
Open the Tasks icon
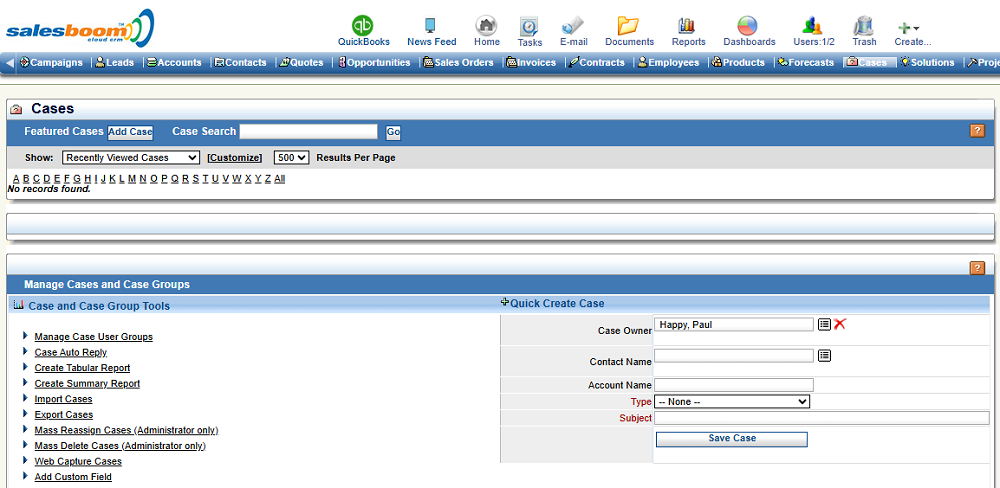coord(529,27)
